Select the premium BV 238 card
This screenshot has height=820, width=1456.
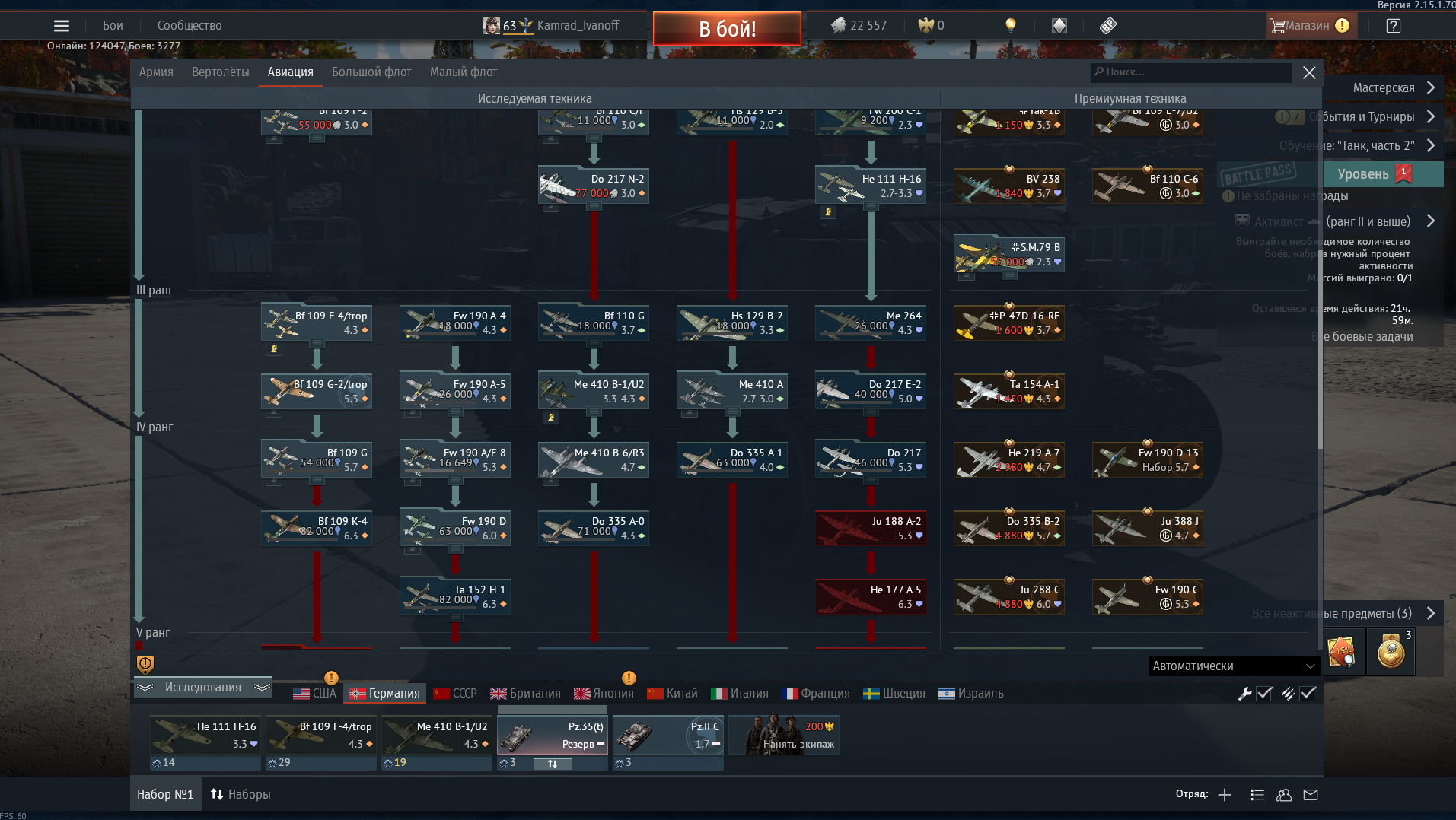click(1009, 186)
